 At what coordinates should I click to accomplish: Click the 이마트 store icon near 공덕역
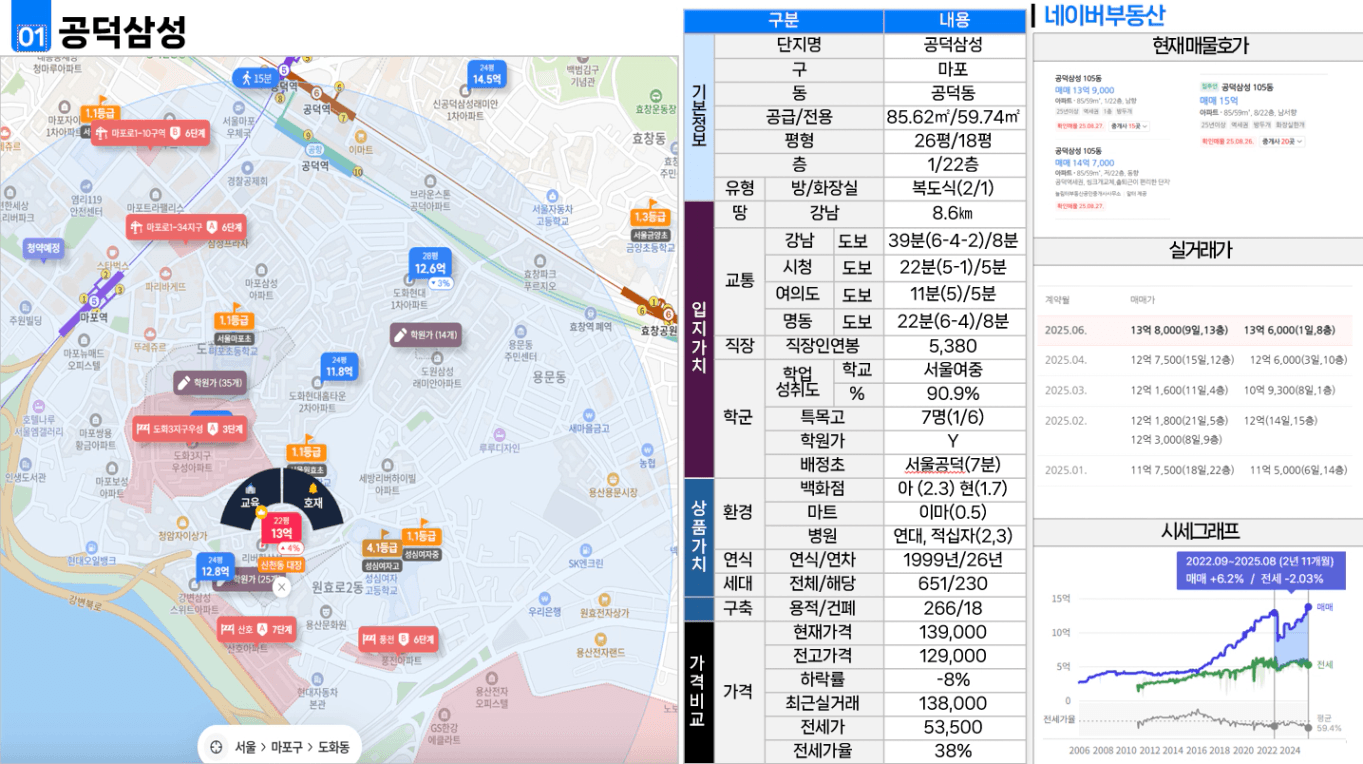click(359, 135)
